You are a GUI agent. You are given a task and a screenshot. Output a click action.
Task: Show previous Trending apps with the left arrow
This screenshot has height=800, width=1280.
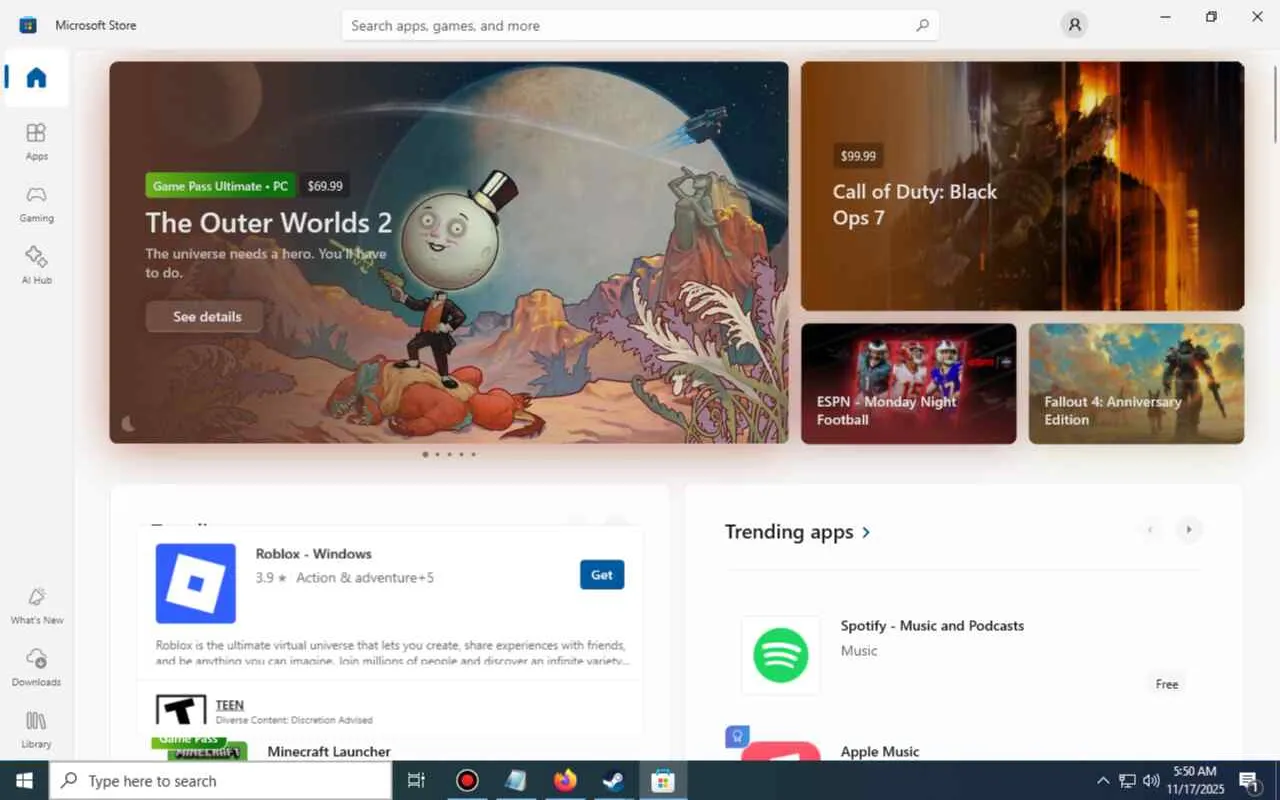(1150, 529)
